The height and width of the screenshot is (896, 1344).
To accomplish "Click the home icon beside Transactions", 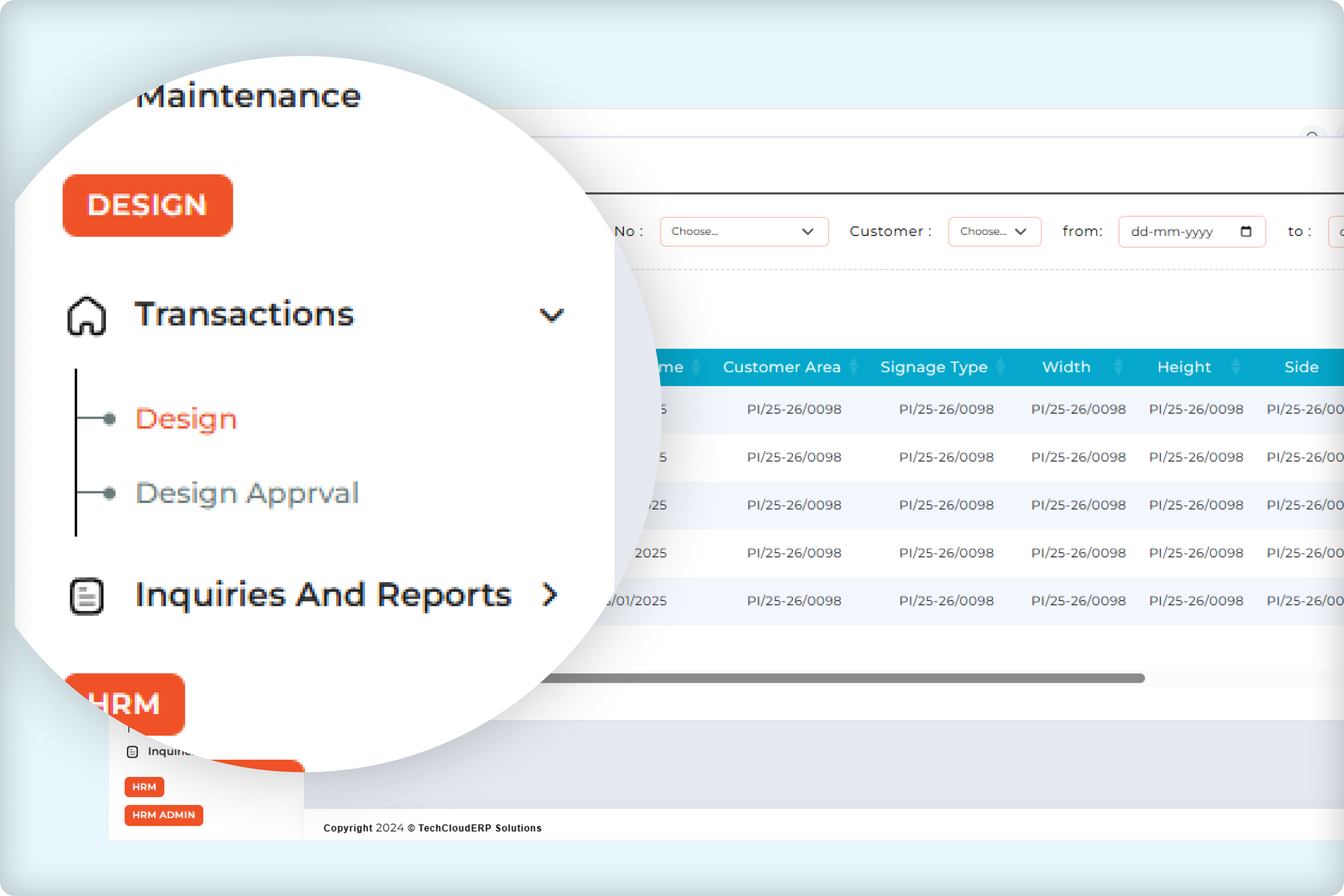I will (86, 316).
